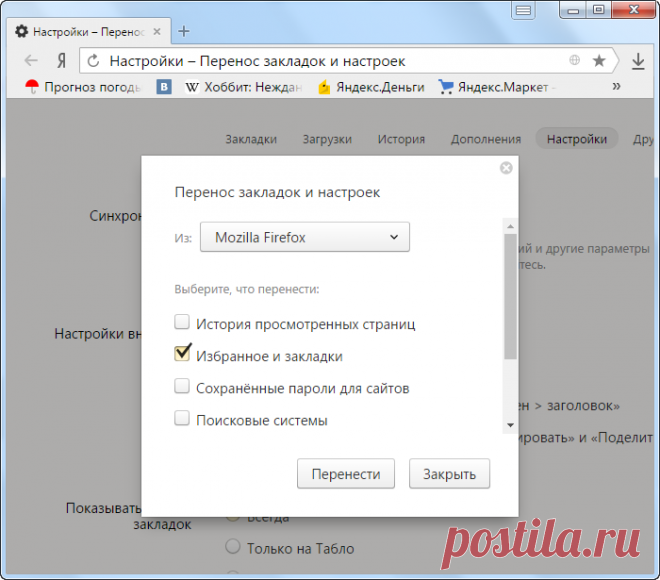Viewport: 660px width, 580px height.
Task: Bookmark page with the star icon
Action: 599,61
